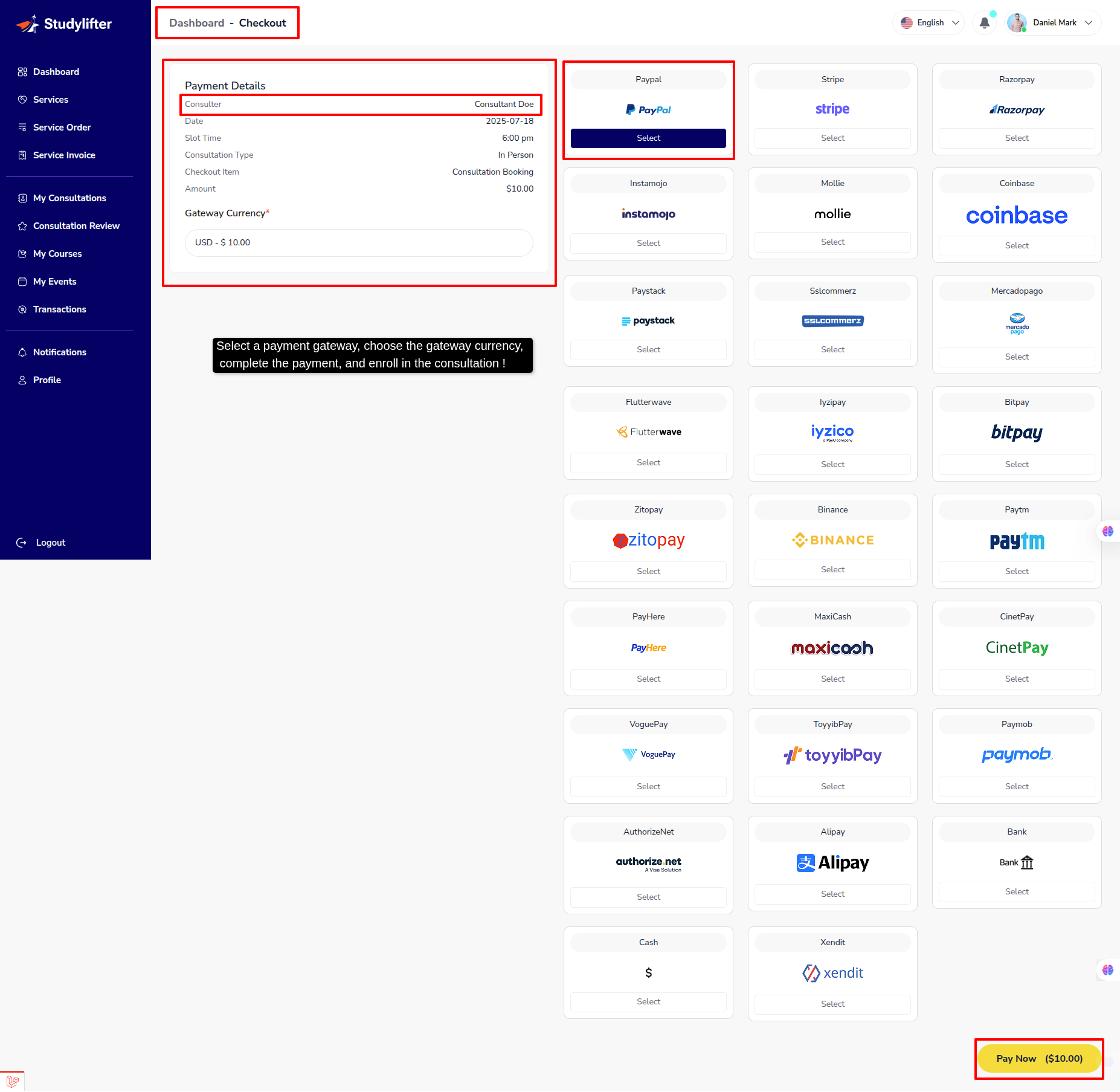The width and height of the screenshot is (1120, 1092).
Task: Click the Studylifter logo
Action: click(x=63, y=24)
